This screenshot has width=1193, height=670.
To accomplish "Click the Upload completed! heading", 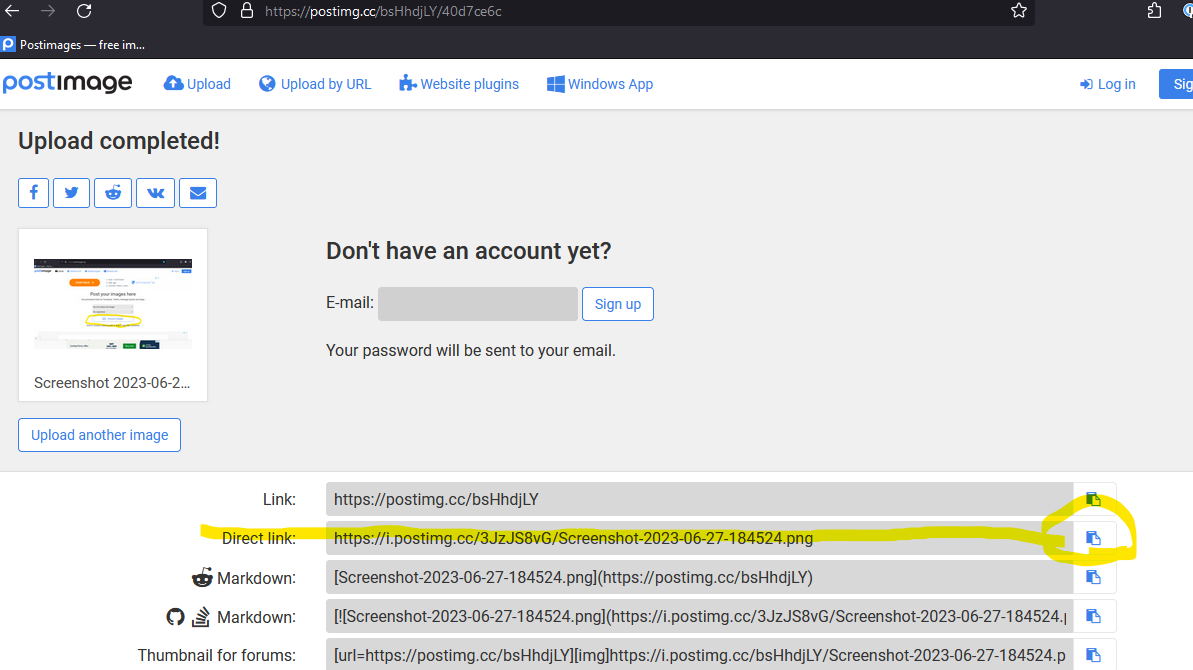I will [119, 141].
